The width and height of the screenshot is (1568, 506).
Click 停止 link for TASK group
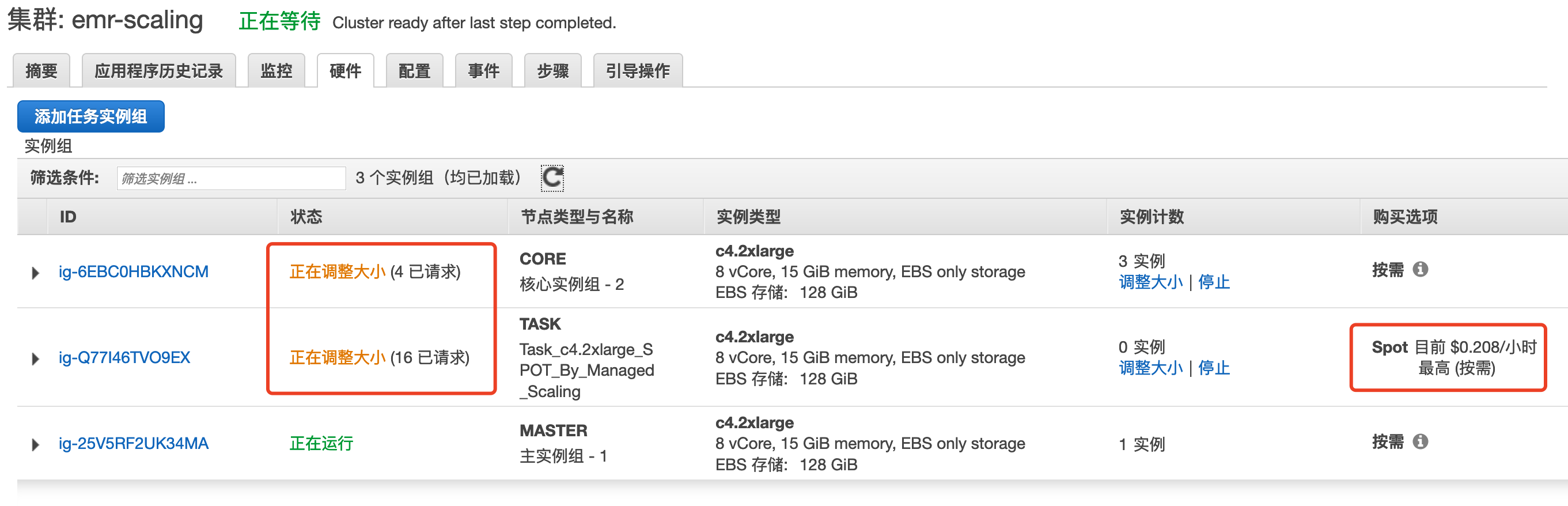click(1214, 368)
